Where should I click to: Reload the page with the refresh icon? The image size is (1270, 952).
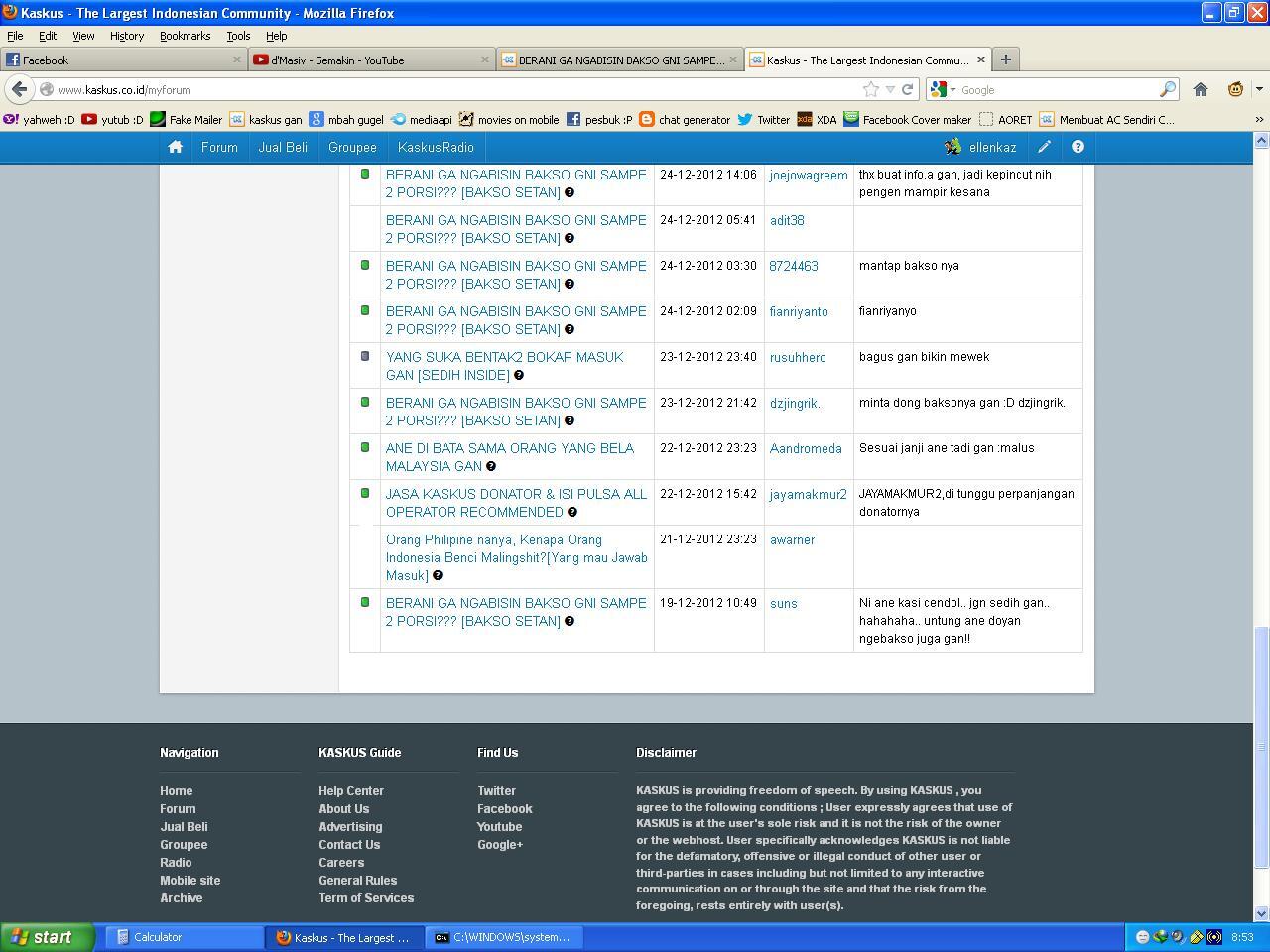907,89
